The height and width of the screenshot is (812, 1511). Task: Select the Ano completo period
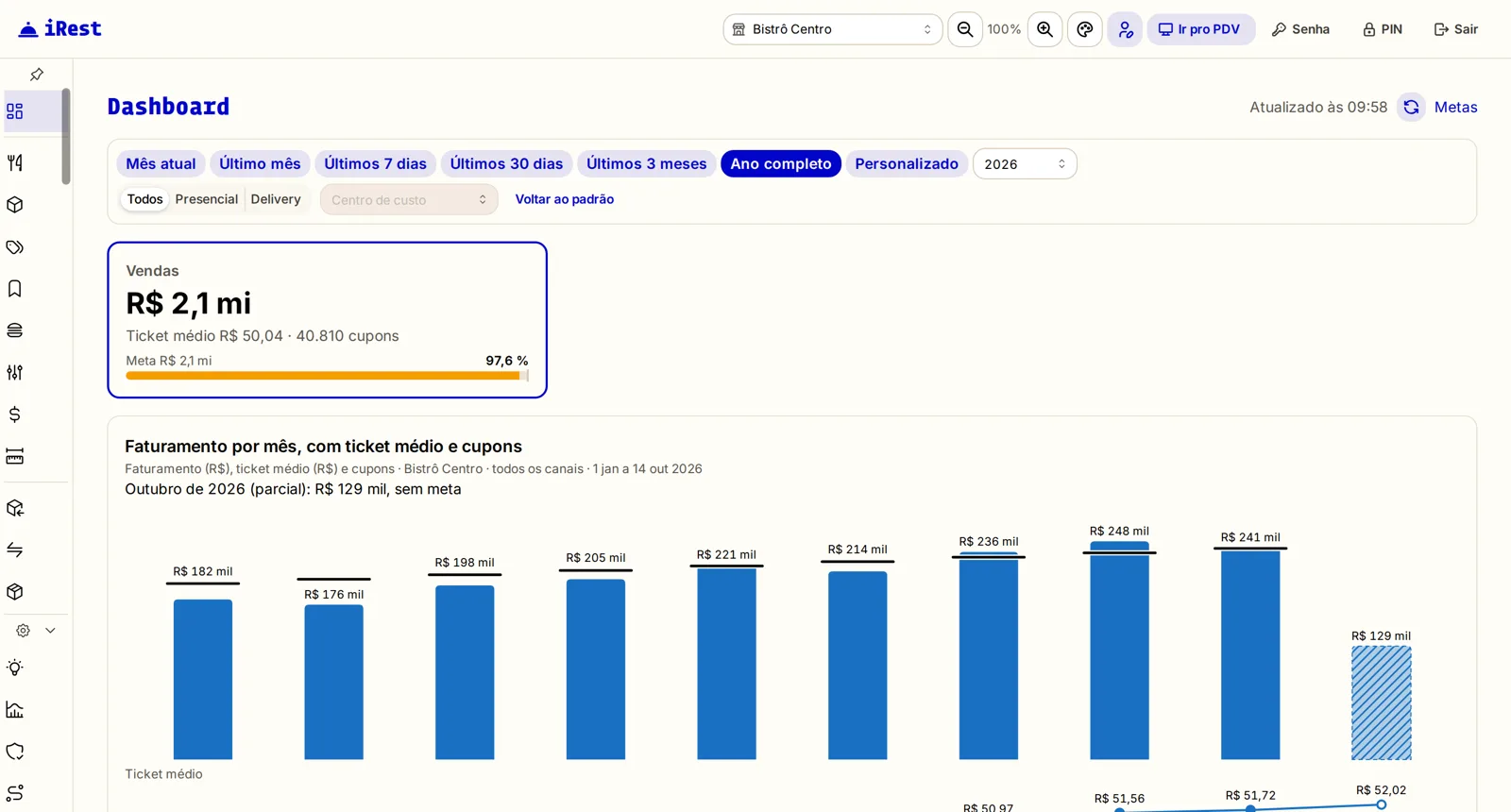pos(781,164)
